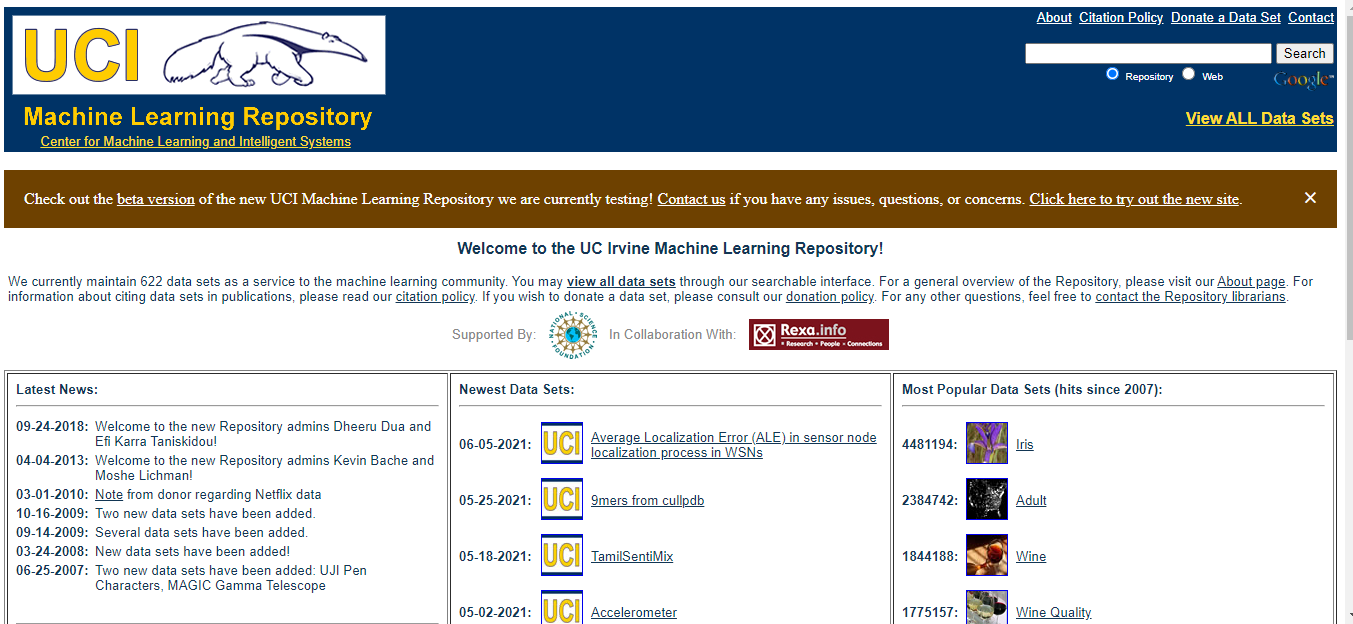Open Contact in top navigation

click(x=1311, y=17)
